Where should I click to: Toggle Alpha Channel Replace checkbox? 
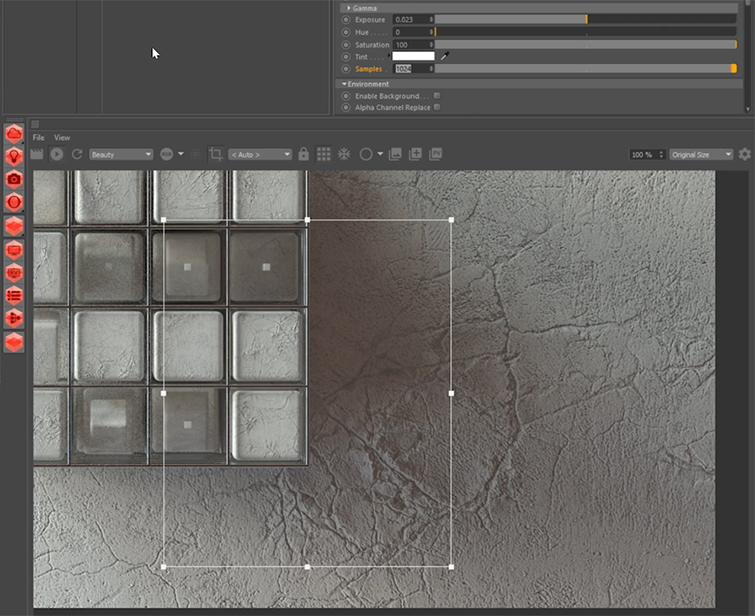coord(437,107)
